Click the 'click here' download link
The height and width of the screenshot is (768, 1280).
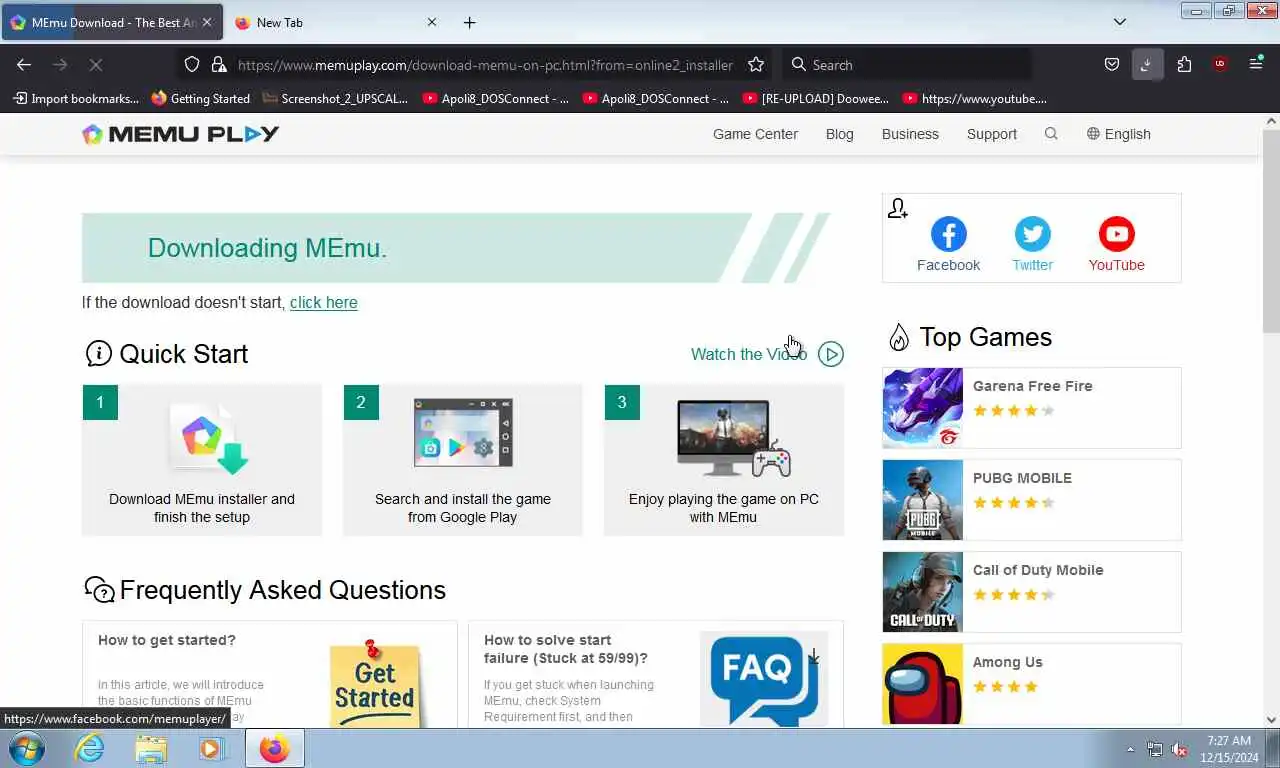tap(323, 302)
